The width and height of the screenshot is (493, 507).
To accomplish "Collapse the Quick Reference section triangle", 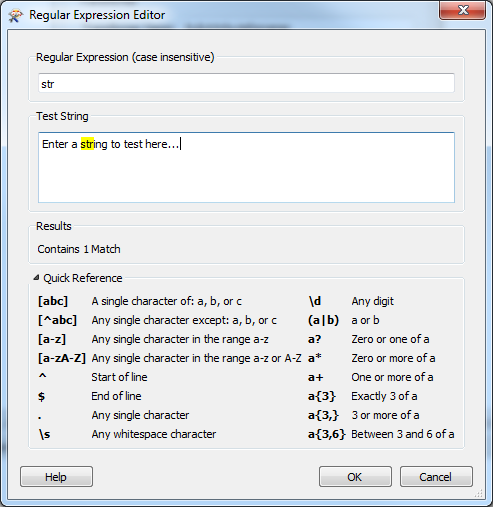I will pos(36,277).
